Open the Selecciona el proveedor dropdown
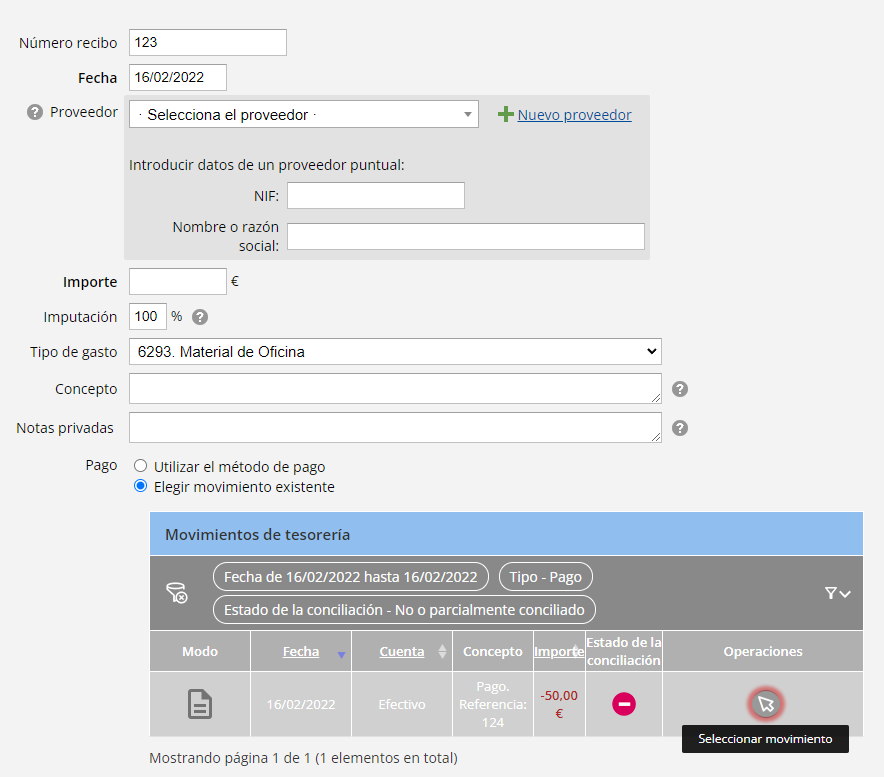This screenshot has height=777, width=884. (x=304, y=114)
